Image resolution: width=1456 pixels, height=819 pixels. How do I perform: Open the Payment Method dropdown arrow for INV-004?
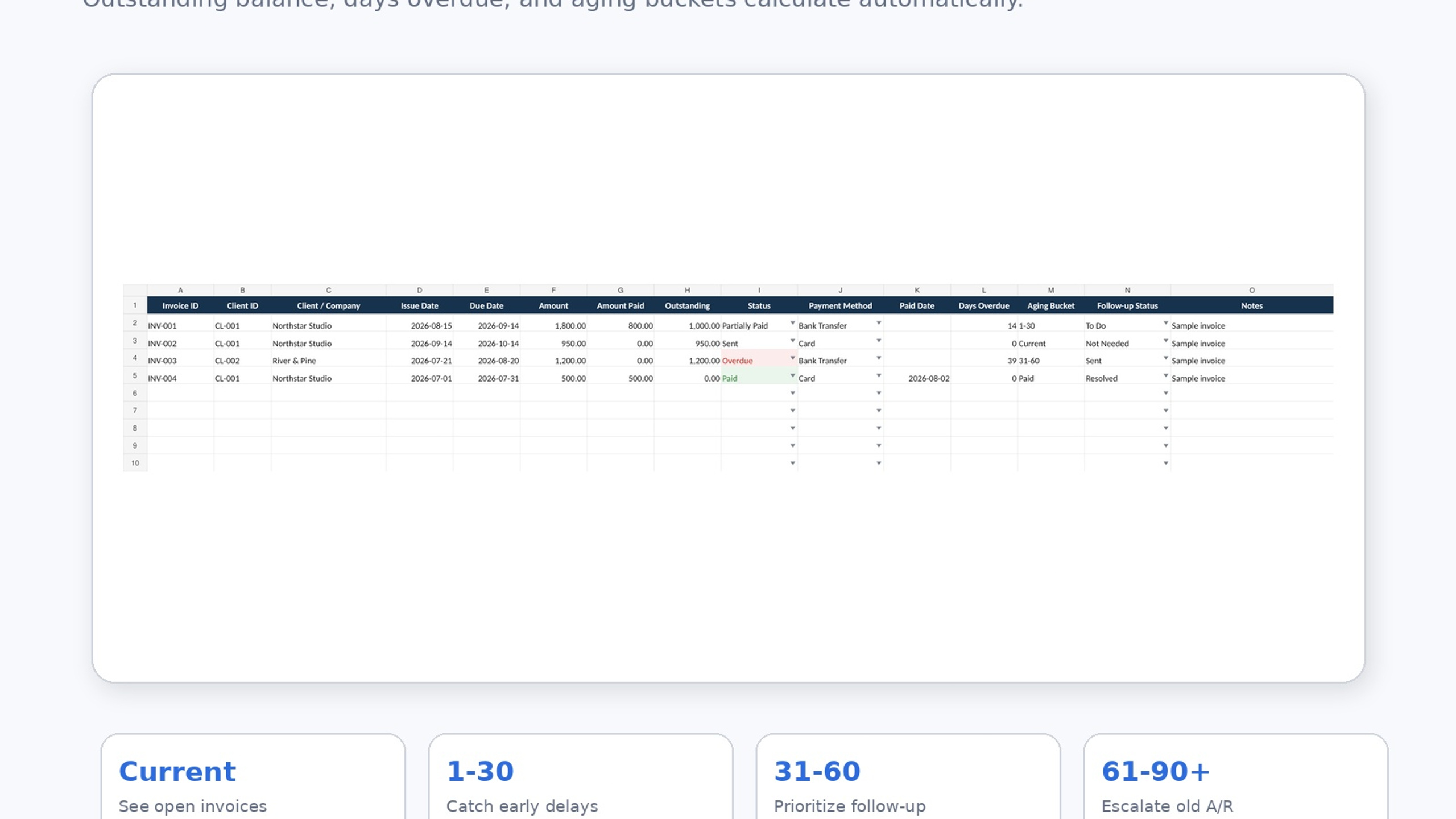point(879,375)
